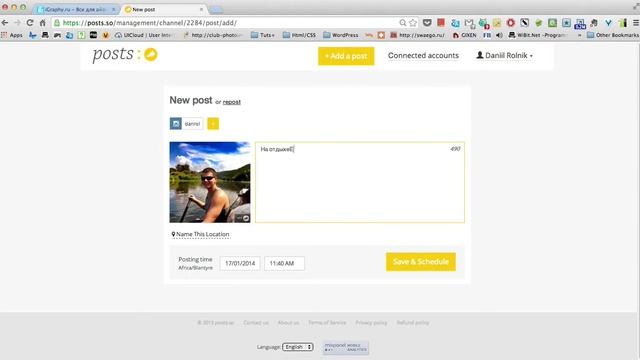
Task: Click the Terms of Service footer link
Action: pyautogui.click(x=327, y=323)
